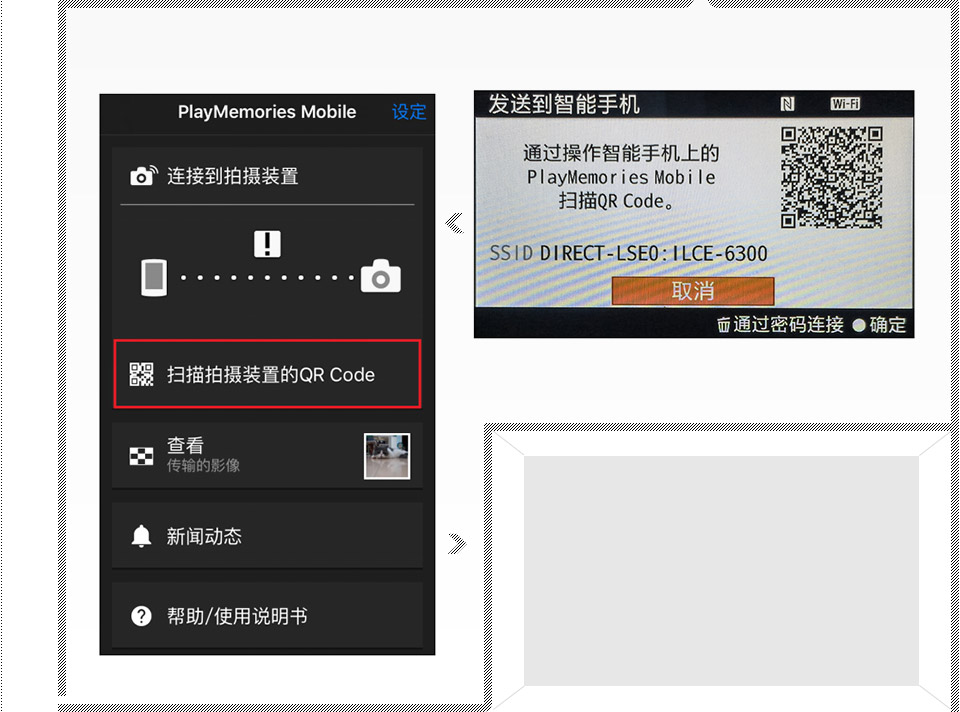The height and width of the screenshot is (712, 960).
Task: Tap the question mark help icon
Action: click(x=142, y=616)
